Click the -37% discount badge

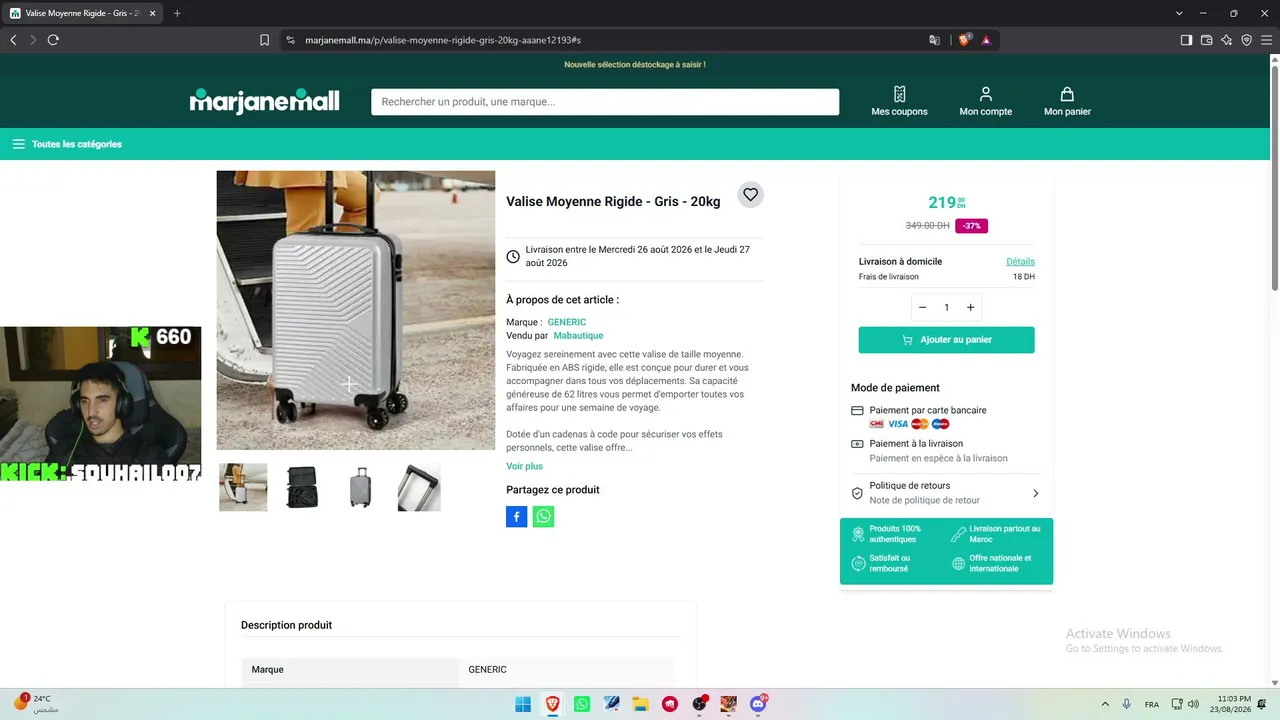[x=971, y=226]
